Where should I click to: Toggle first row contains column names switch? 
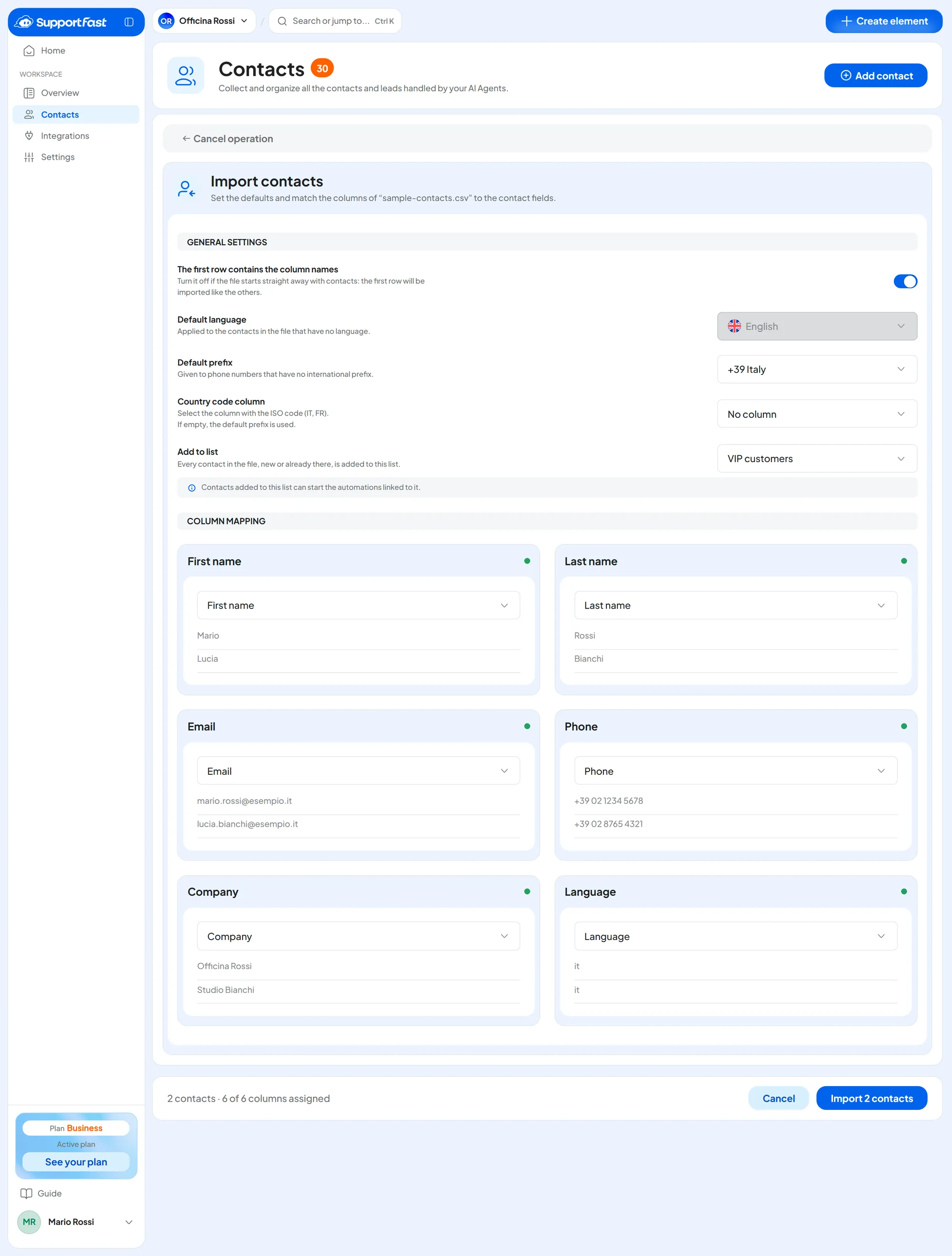click(x=905, y=281)
